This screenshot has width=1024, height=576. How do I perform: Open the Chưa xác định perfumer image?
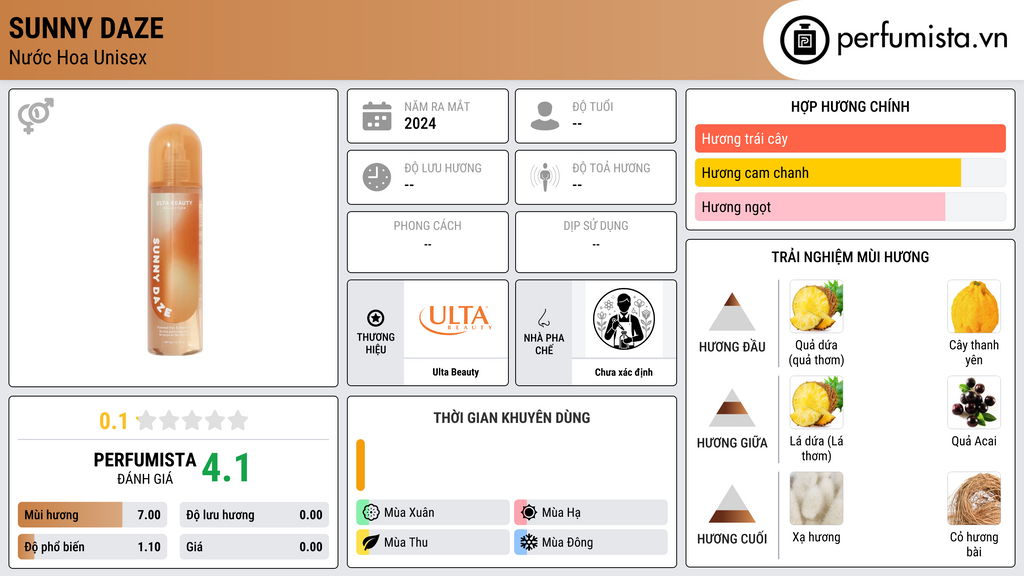(x=624, y=319)
